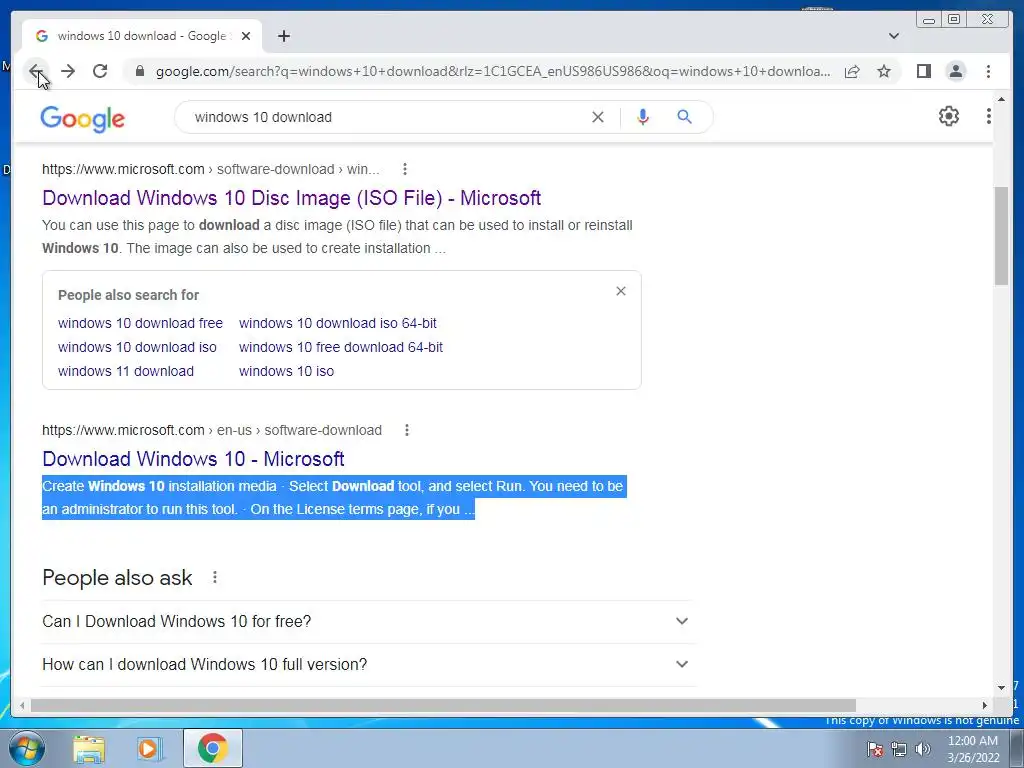Open the People also ask options dots
This screenshot has width=1024, height=768.
215,577
